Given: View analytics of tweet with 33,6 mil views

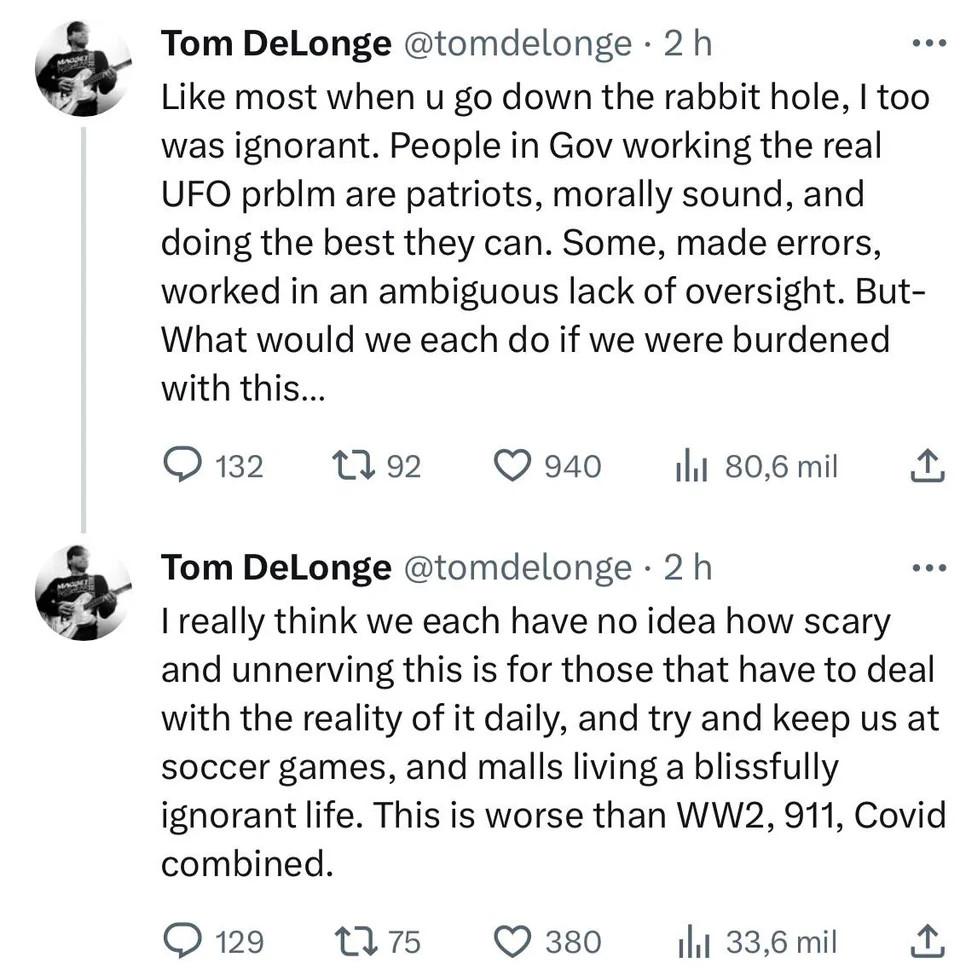Looking at the screenshot, I should (x=692, y=941).
